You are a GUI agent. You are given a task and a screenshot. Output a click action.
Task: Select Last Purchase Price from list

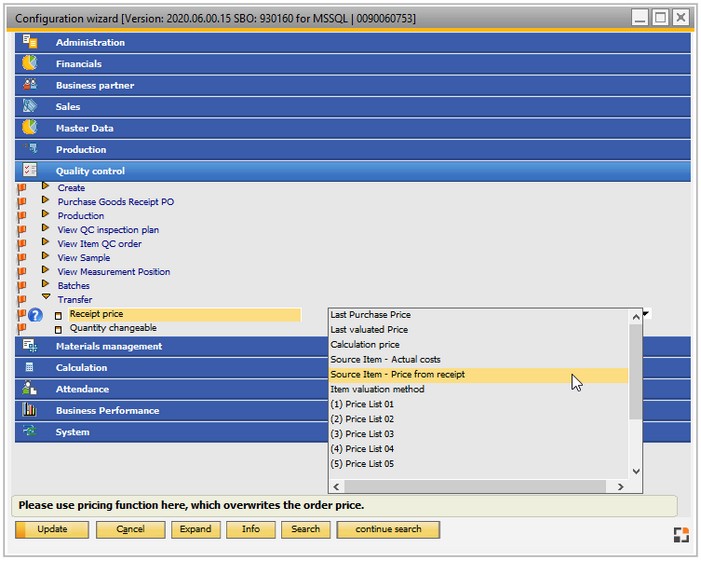(370, 315)
